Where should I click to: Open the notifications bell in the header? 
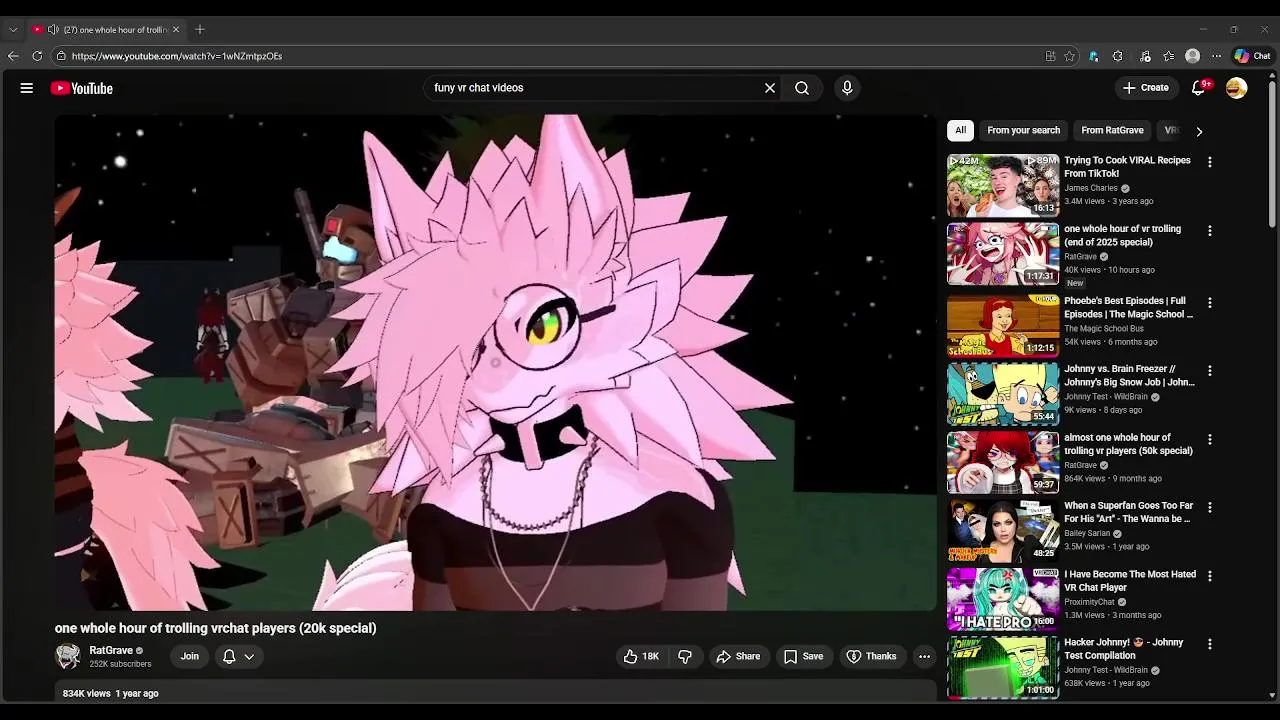pyautogui.click(x=1199, y=88)
